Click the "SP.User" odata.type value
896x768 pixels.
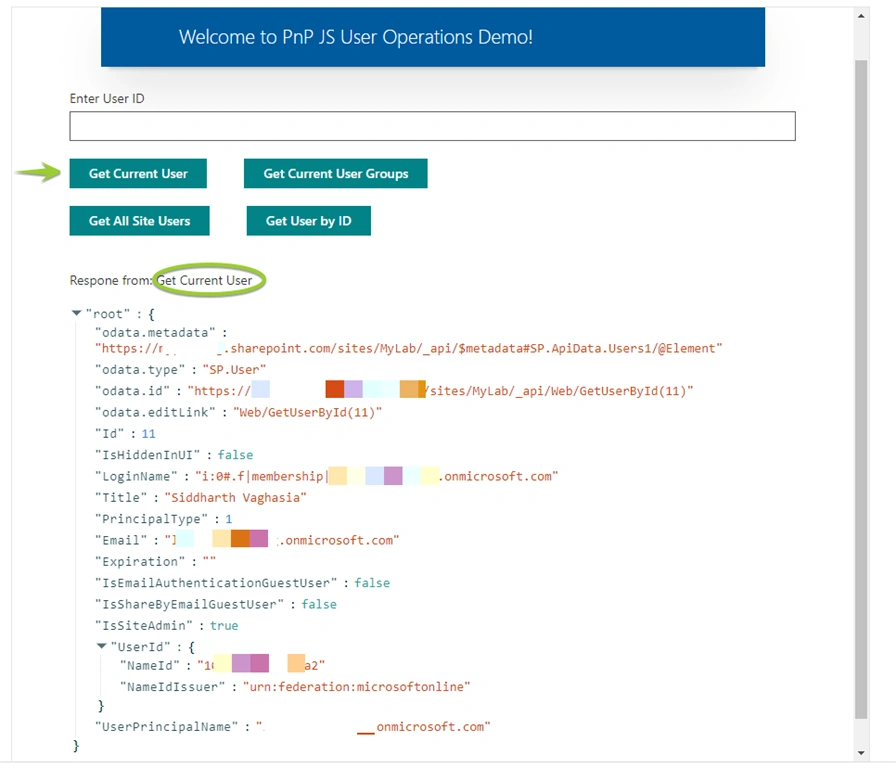click(x=234, y=370)
